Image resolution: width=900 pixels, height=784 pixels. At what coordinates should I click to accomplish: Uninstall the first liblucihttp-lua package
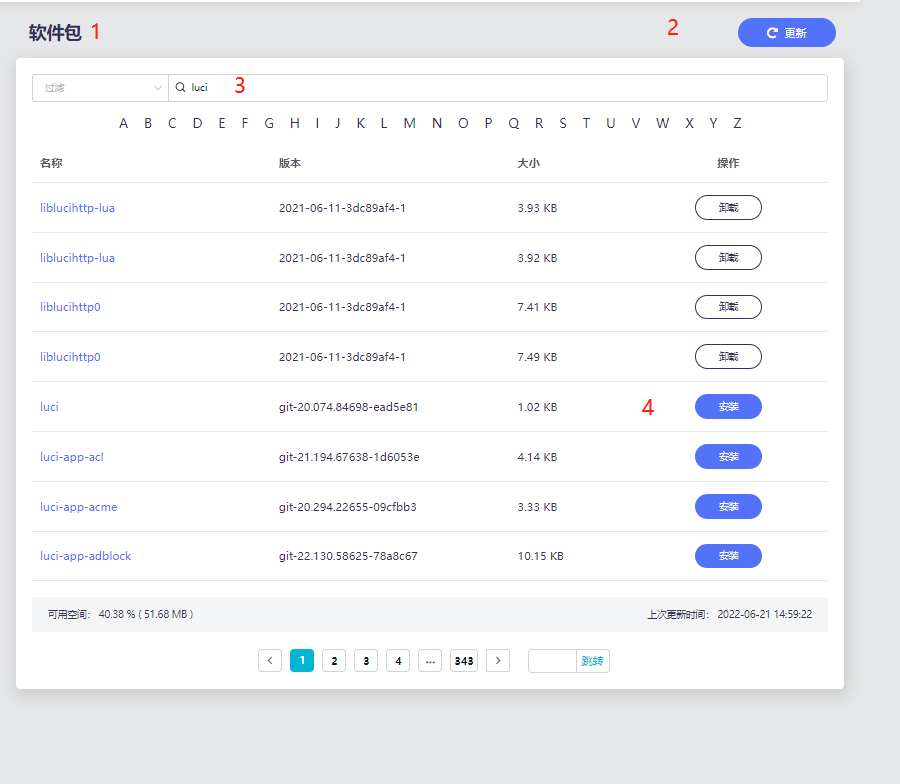point(728,208)
